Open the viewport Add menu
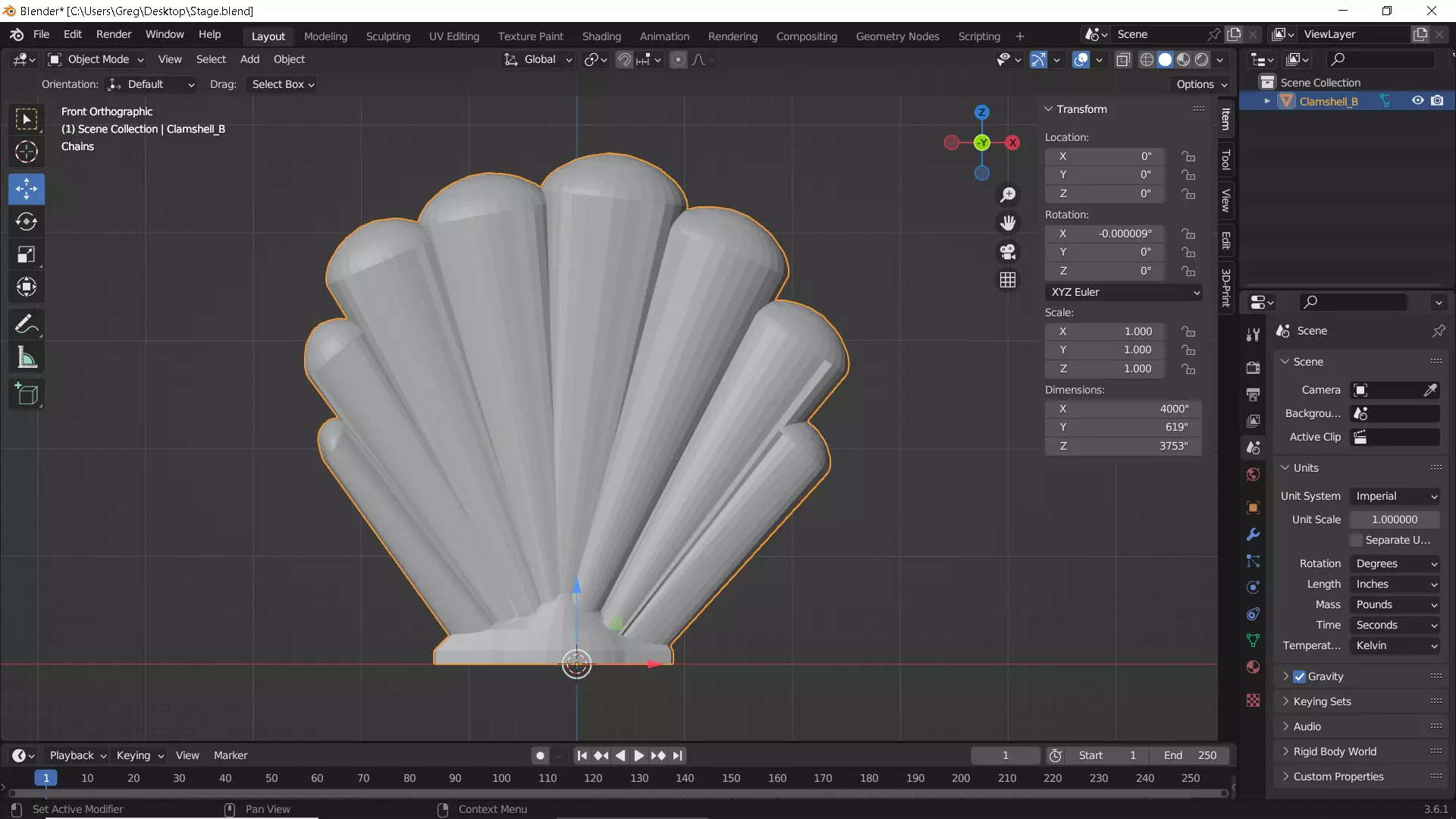 (x=249, y=59)
